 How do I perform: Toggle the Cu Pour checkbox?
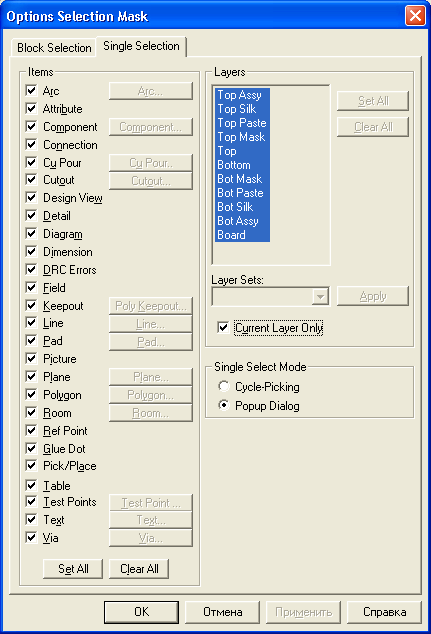point(31,162)
